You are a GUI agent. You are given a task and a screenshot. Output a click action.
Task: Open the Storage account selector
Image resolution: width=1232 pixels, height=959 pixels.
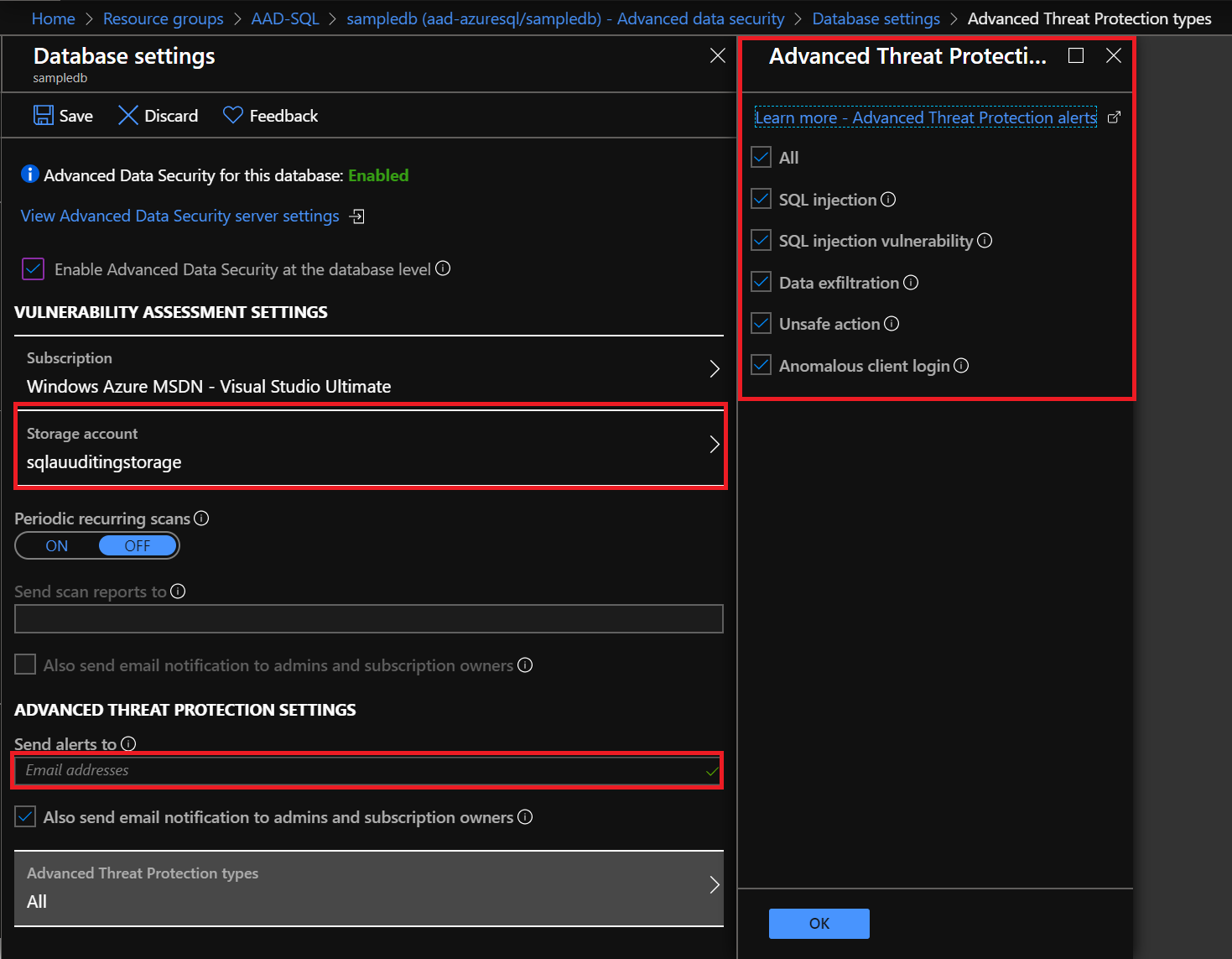pos(369,447)
